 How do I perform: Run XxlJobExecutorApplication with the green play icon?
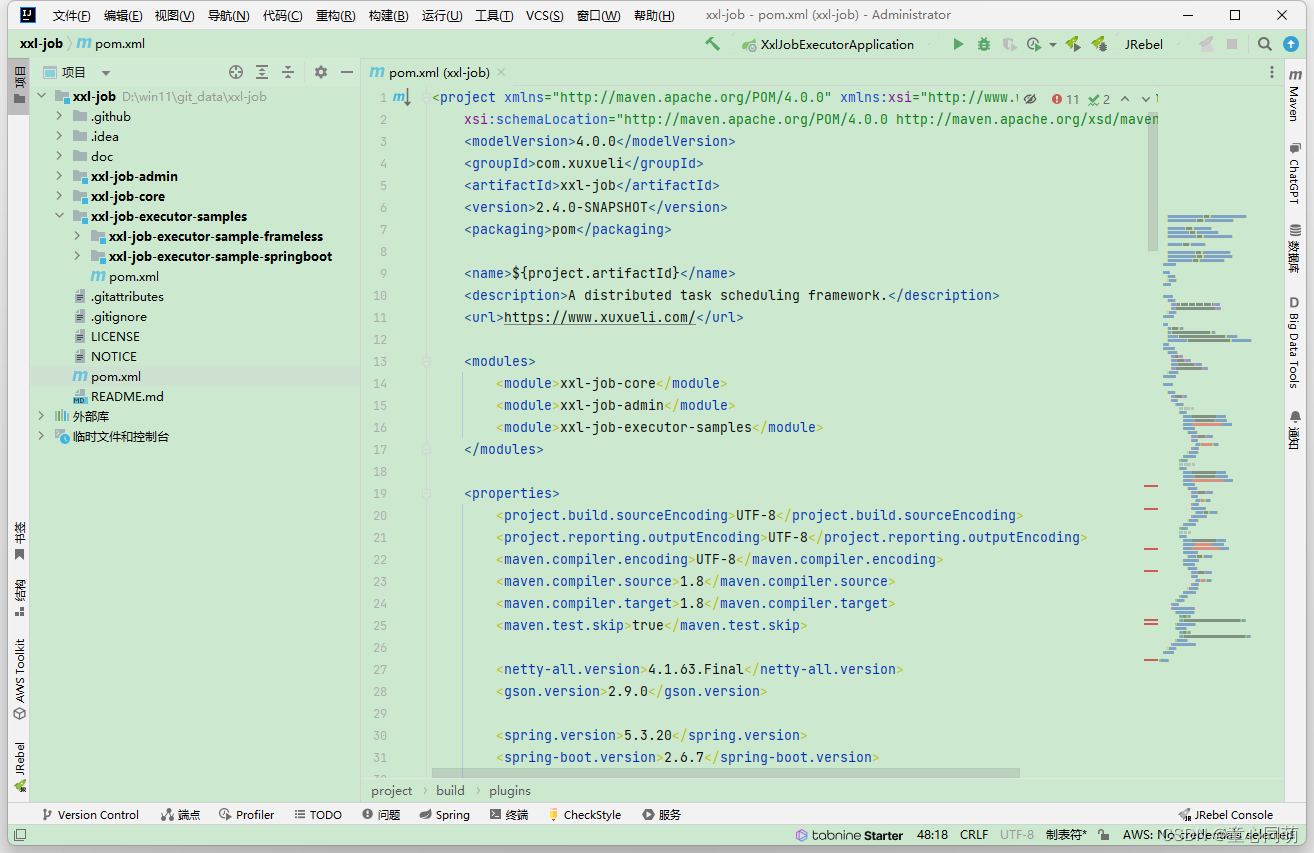(958, 44)
